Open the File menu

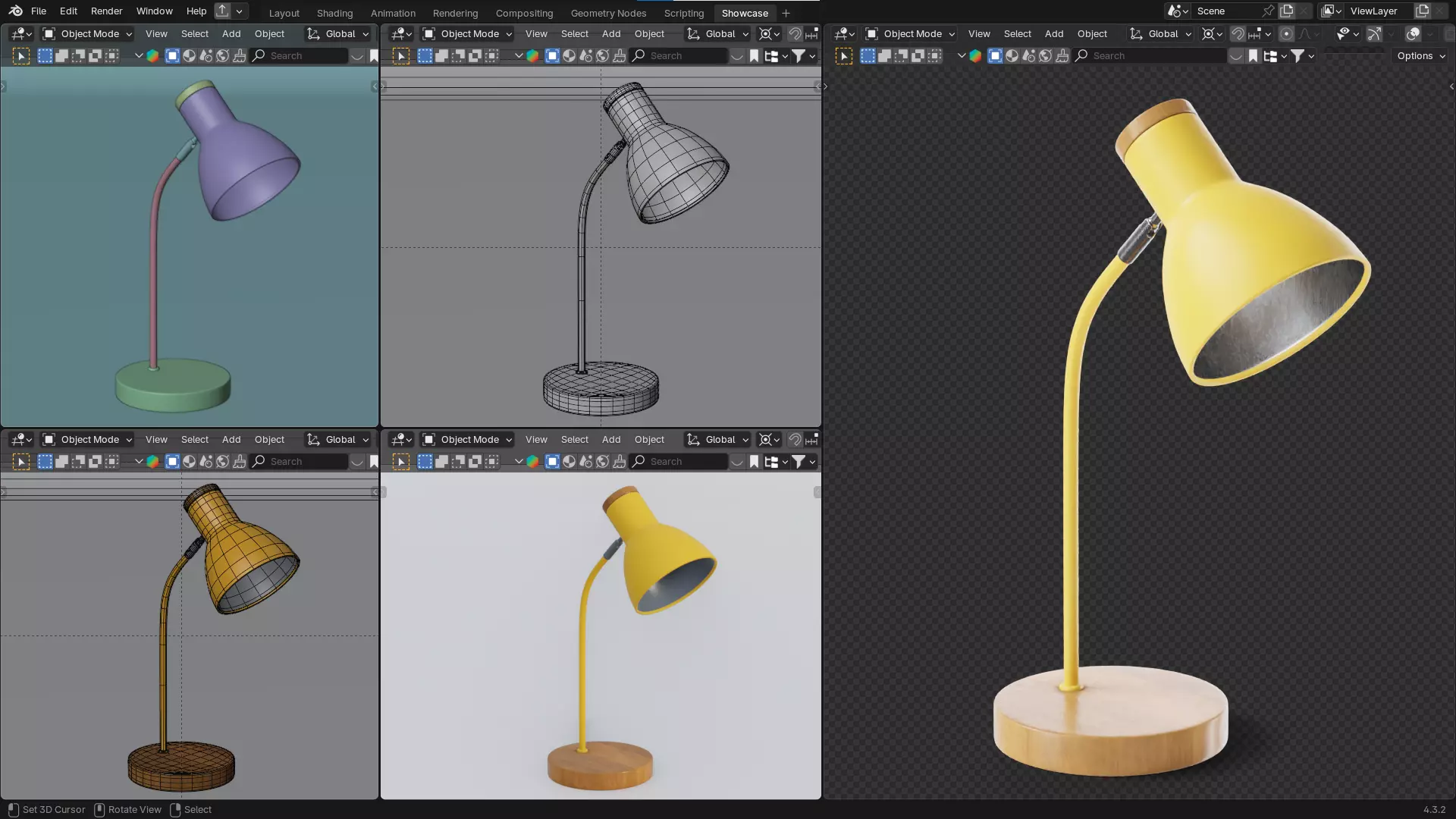pyautogui.click(x=39, y=11)
